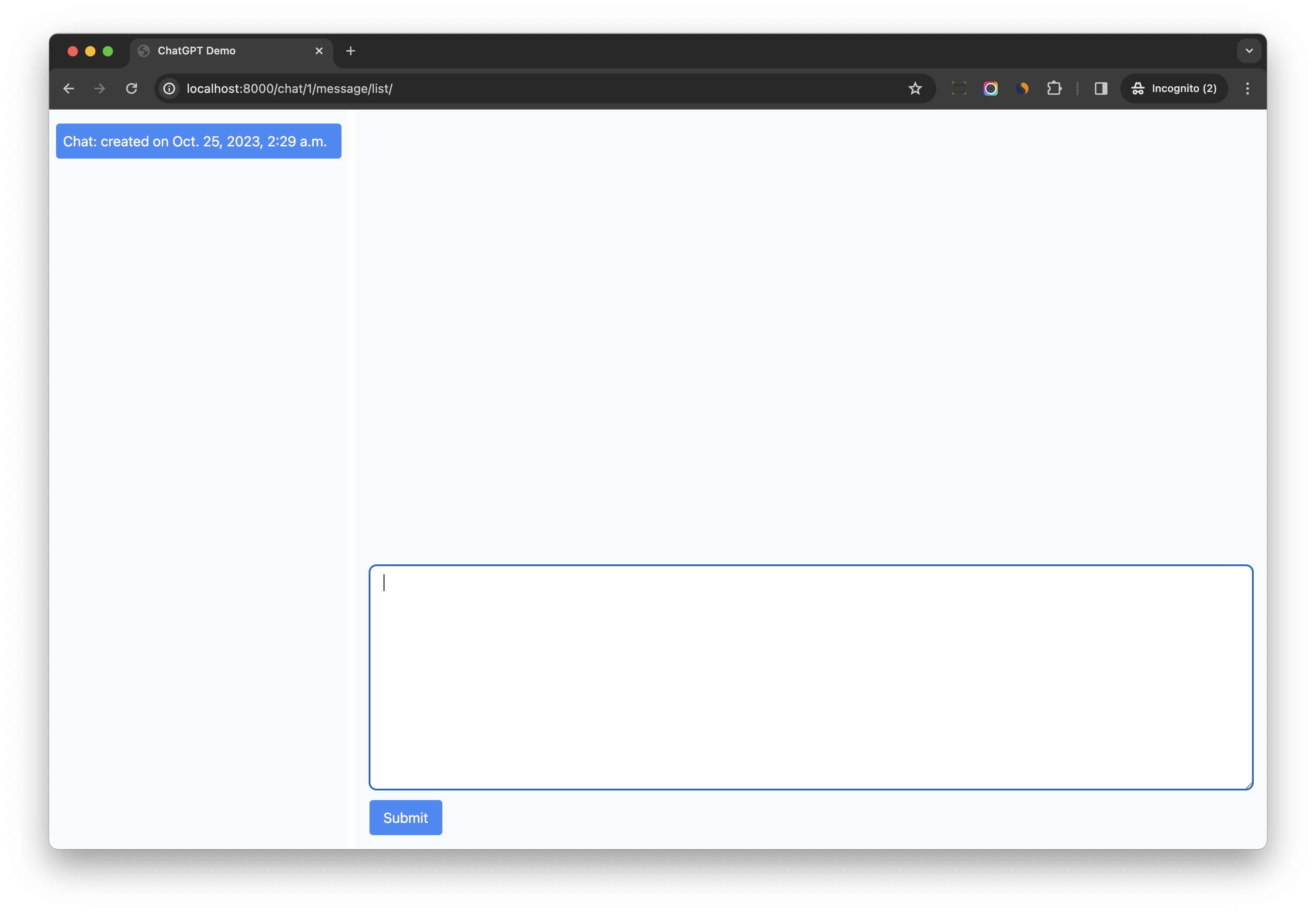Viewport: 1316px width, 914px height.
Task: Open the Extensions puzzle icon
Action: click(x=1054, y=89)
